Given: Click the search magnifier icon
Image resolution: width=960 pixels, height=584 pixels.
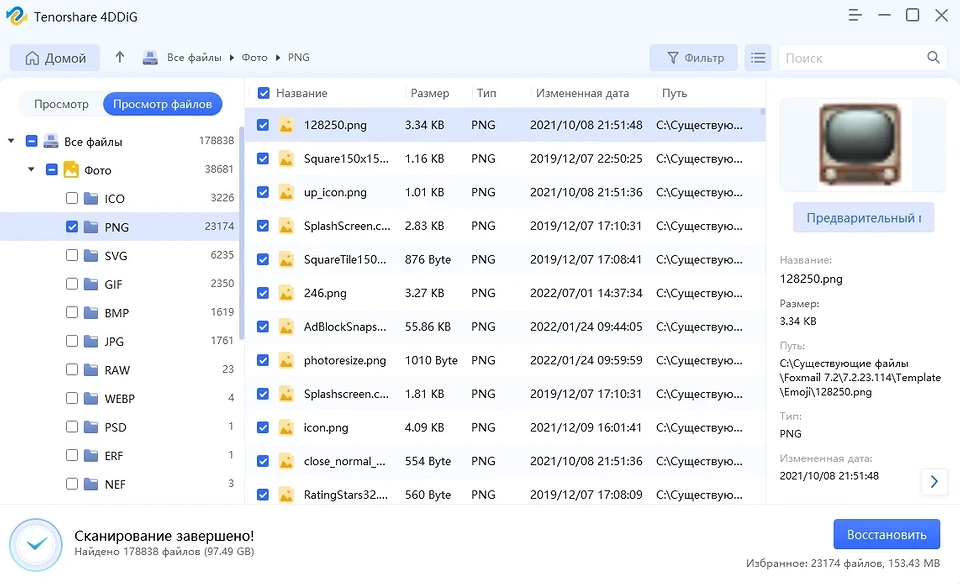Looking at the screenshot, I should pyautogui.click(x=933, y=58).
